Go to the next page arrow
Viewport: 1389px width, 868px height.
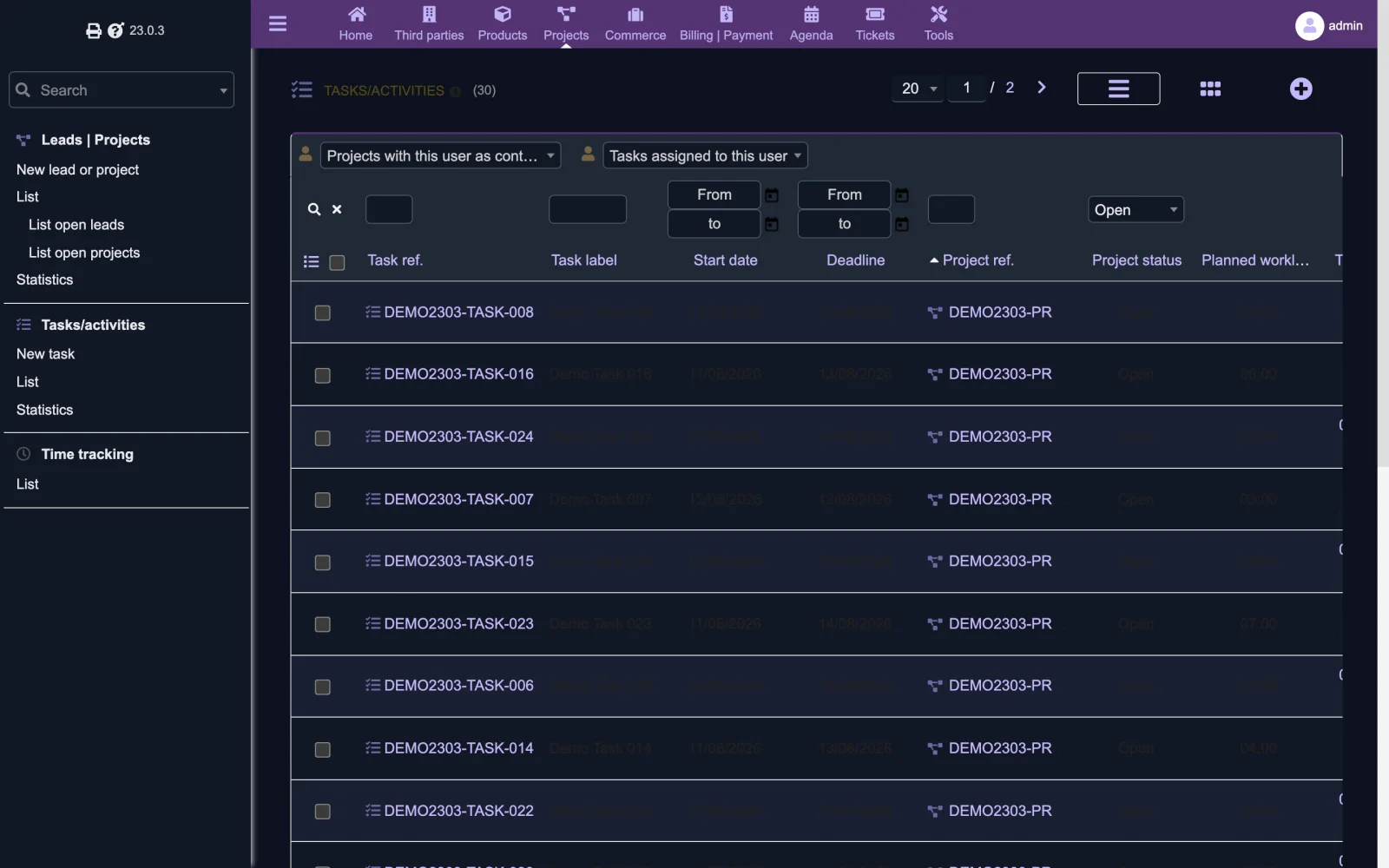tap(1042, 88)
